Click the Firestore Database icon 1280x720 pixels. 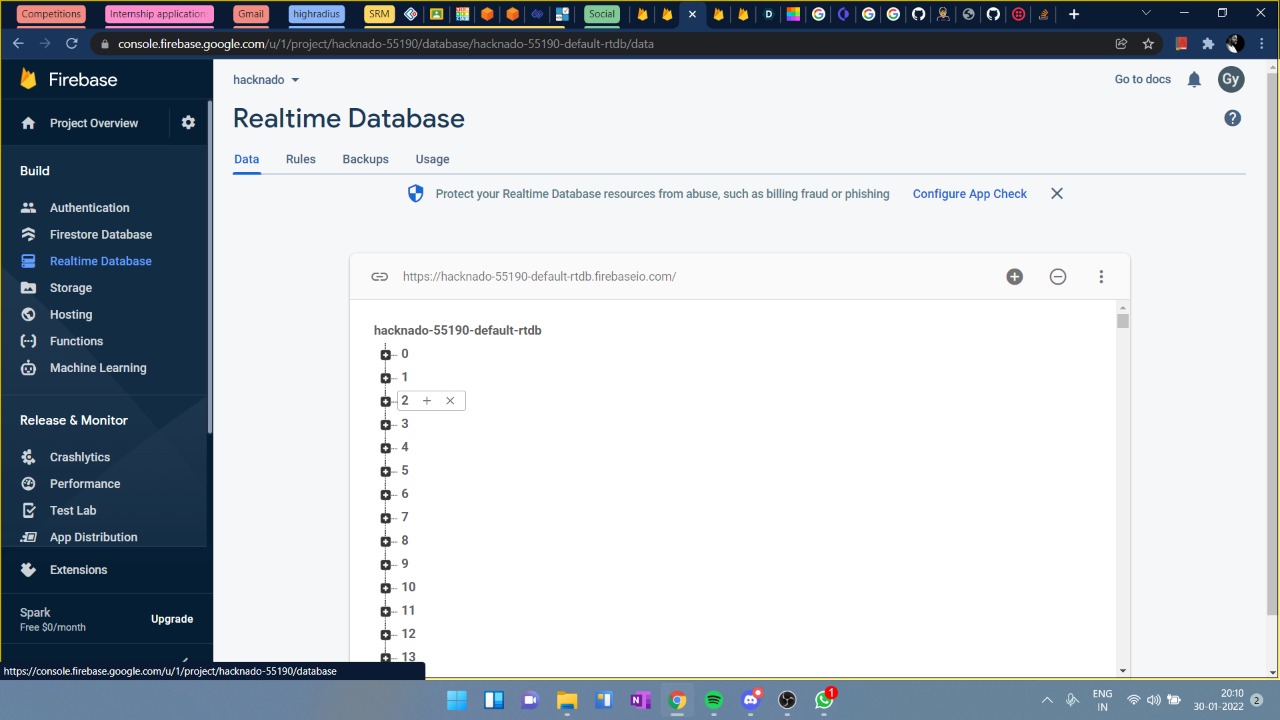pos(28,234)
